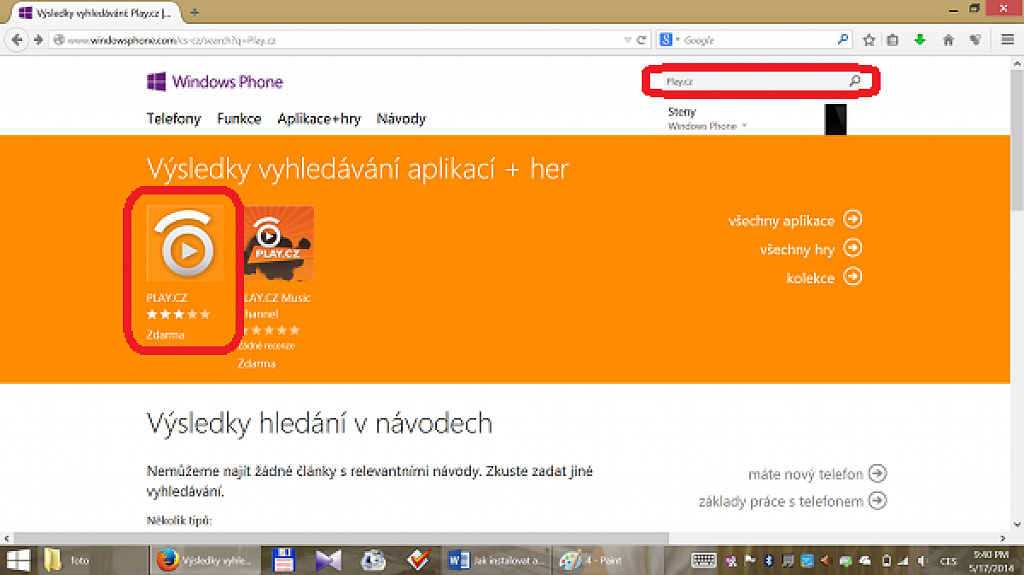The image size is (1024, 575).
Task: Open the Firefox hamburger menu
Action: [x=1007, y=40]
